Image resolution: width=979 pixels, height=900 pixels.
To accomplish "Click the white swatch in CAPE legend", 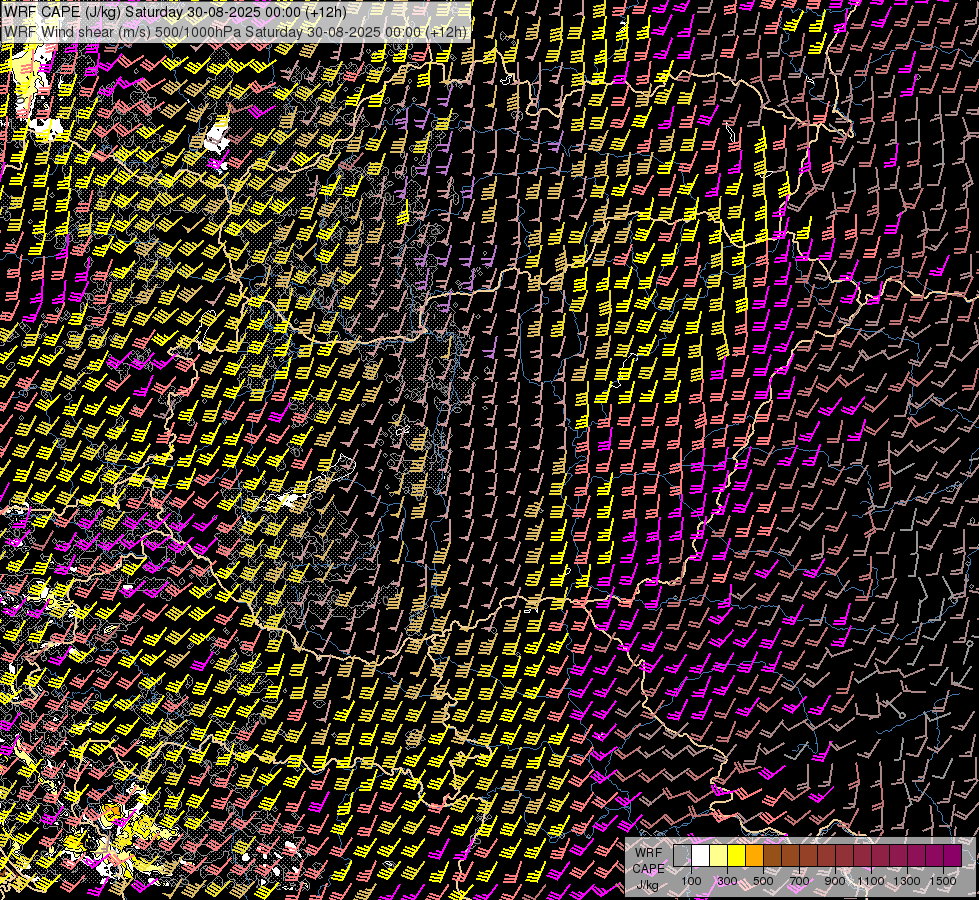I will 701,855.
